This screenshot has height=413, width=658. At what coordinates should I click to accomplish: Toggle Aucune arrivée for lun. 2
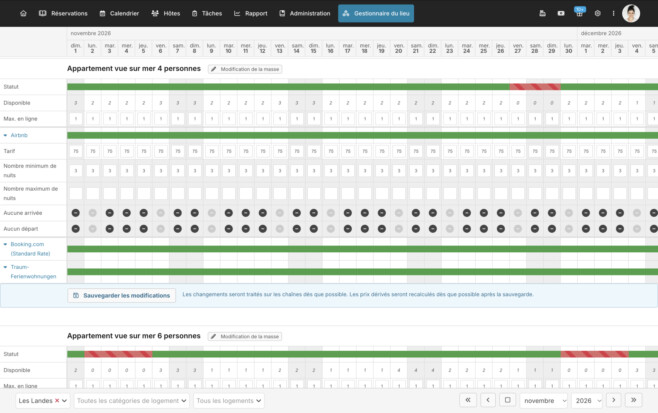click(92, 213)
